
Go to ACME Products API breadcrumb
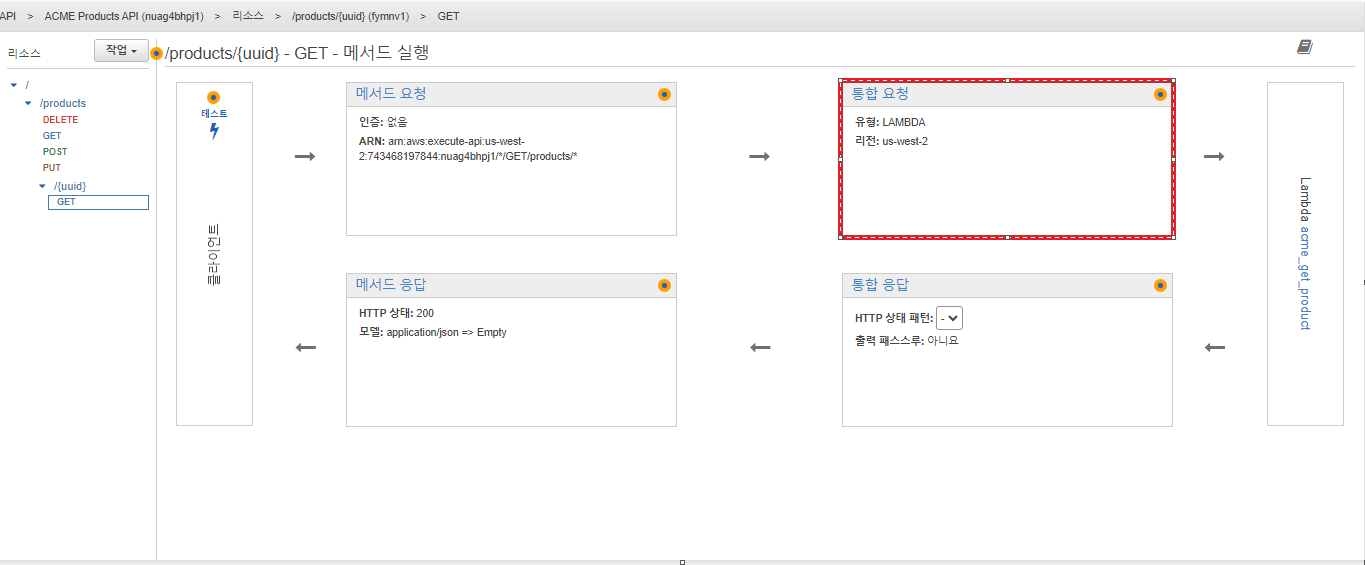coord(124,16)
